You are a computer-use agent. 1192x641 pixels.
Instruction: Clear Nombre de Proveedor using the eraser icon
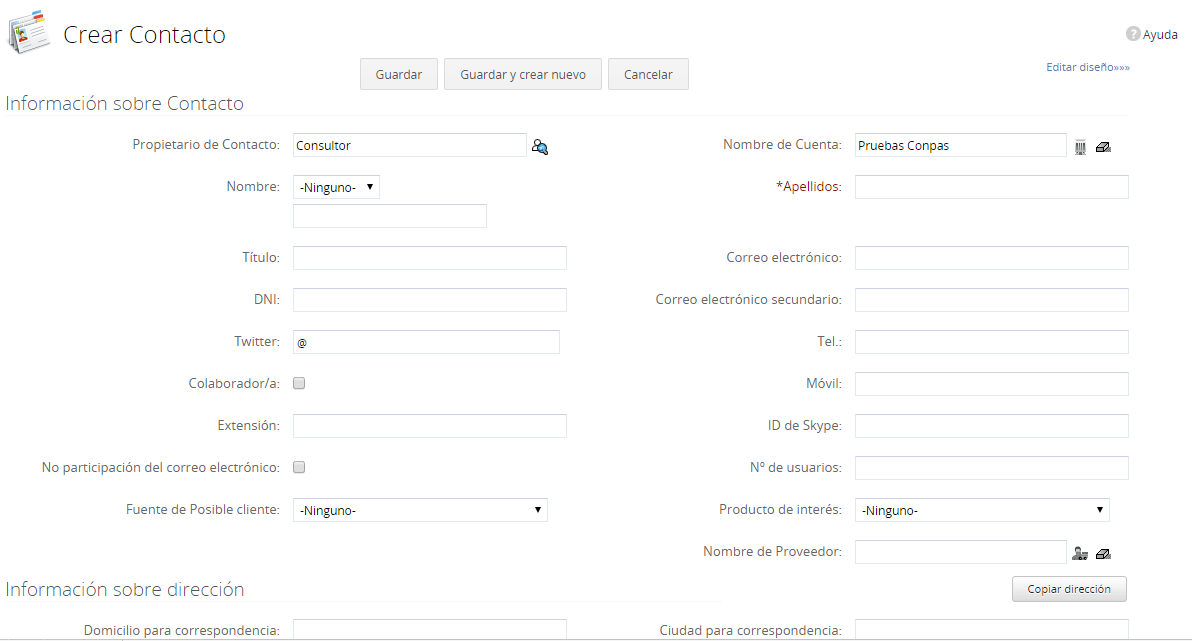(x=1103, y=553)
